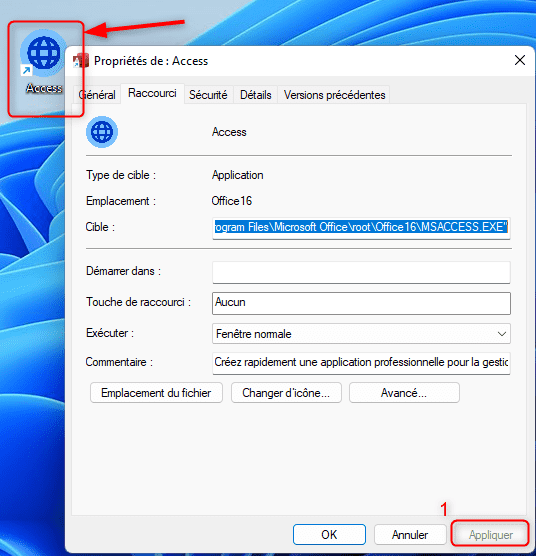Click in the Cible target path field
This screenshot has height=556, width=536.
coord(361,227)
